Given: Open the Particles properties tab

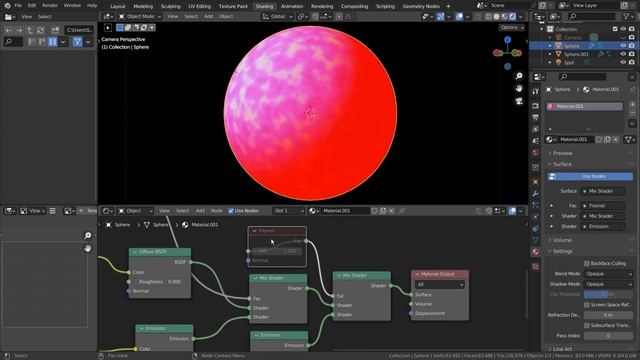Looking at the screenshot, I should click(536, 205).
